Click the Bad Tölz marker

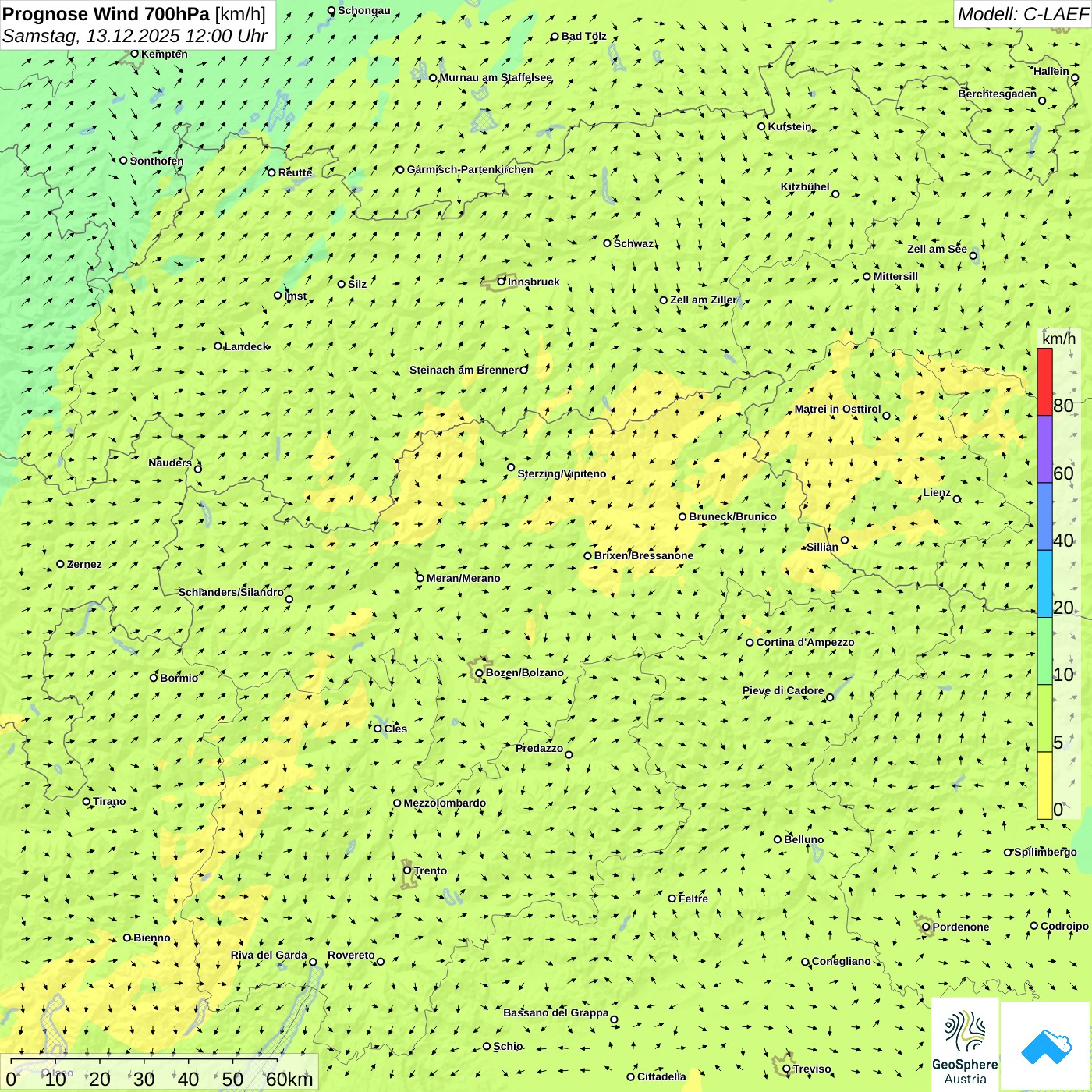click(555, 37)
